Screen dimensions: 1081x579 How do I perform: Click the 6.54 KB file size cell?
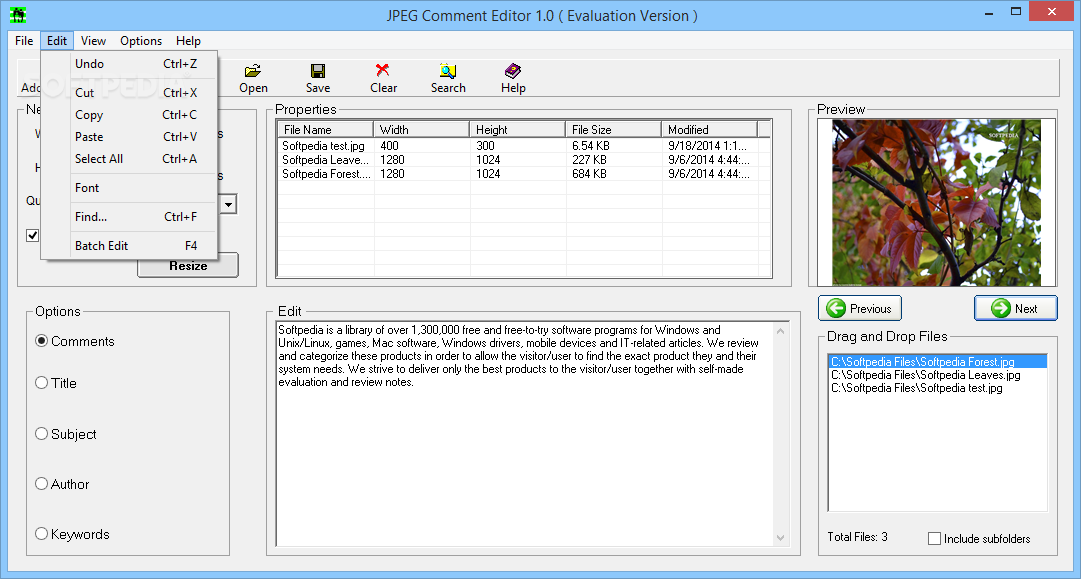pyautogui.click(x=591, y=145)
